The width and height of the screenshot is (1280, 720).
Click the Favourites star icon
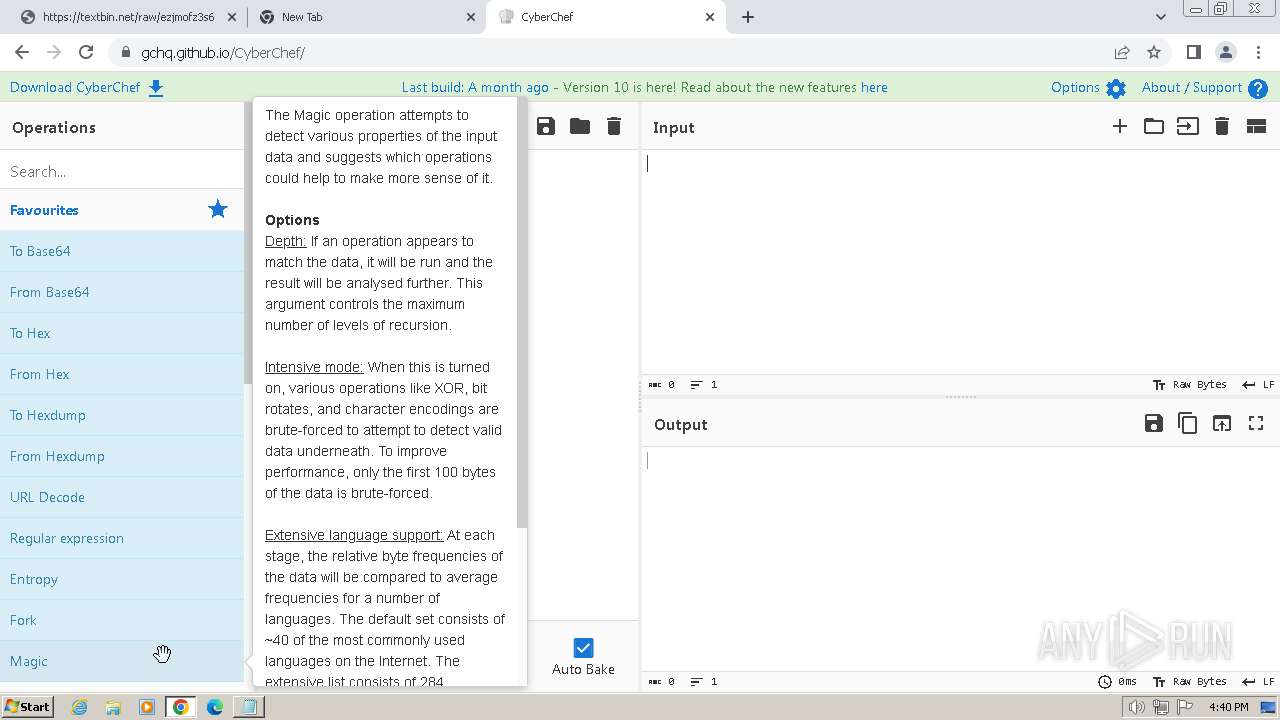click(x=218, y=209)
